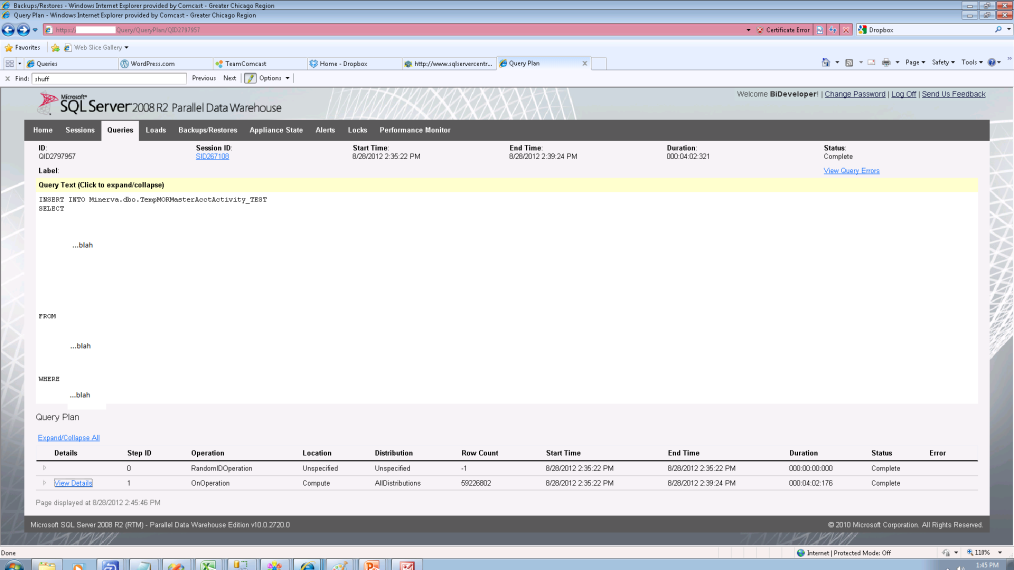Screen dimensions: 1014x570
Task: Click the address bar URL field
Action: [x=394, y=30]
